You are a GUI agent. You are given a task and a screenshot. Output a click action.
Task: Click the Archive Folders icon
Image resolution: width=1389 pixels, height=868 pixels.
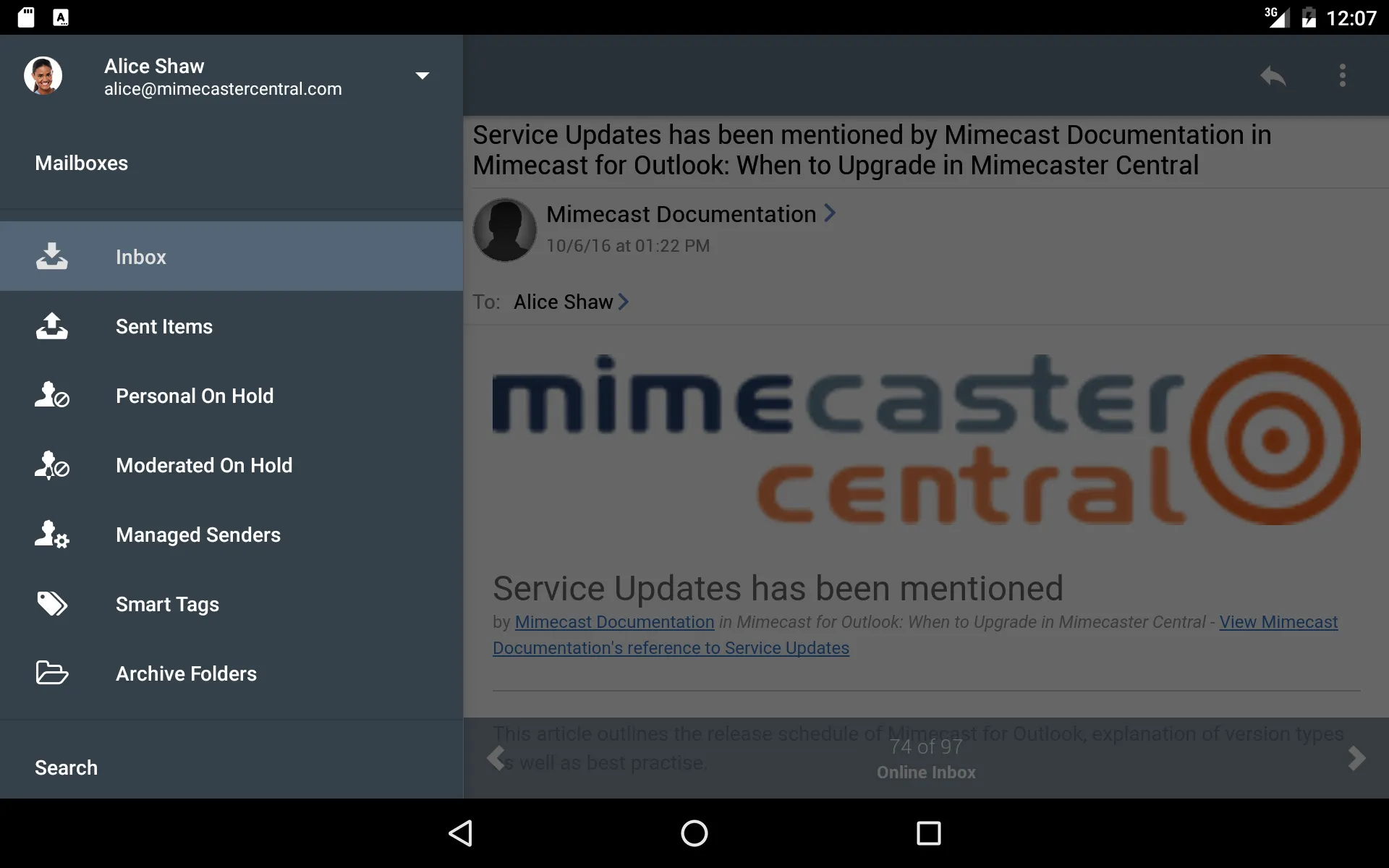pos(52,673)
